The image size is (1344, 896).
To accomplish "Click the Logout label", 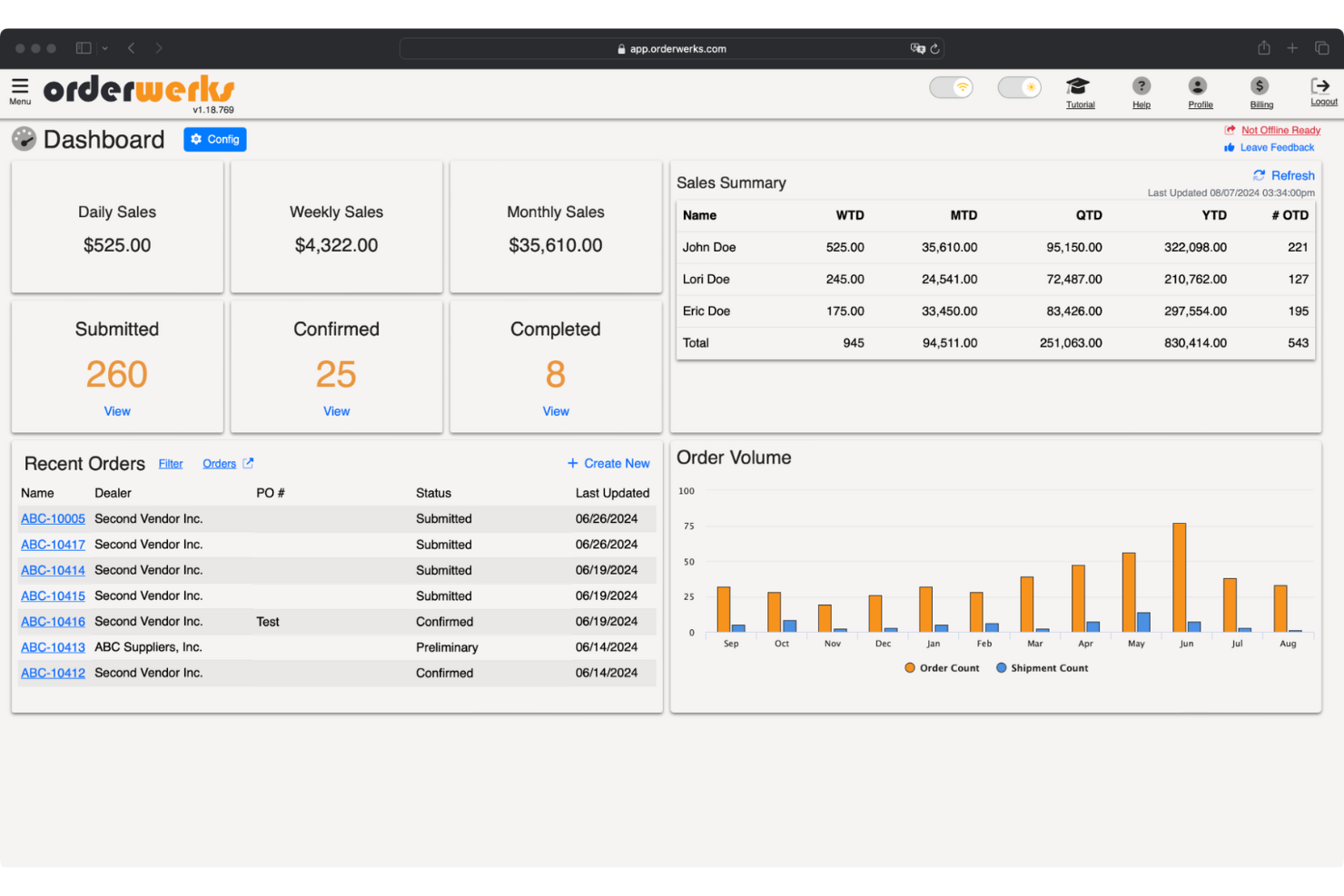I will (1324, 102).
